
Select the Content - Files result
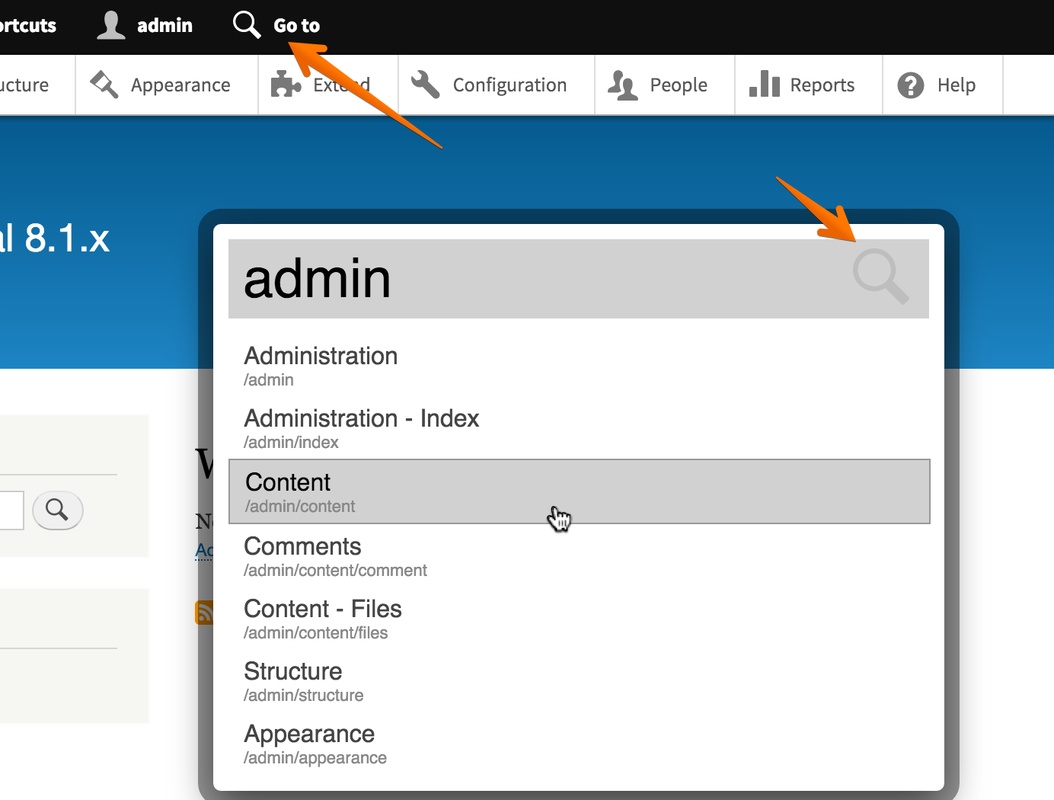579,618
